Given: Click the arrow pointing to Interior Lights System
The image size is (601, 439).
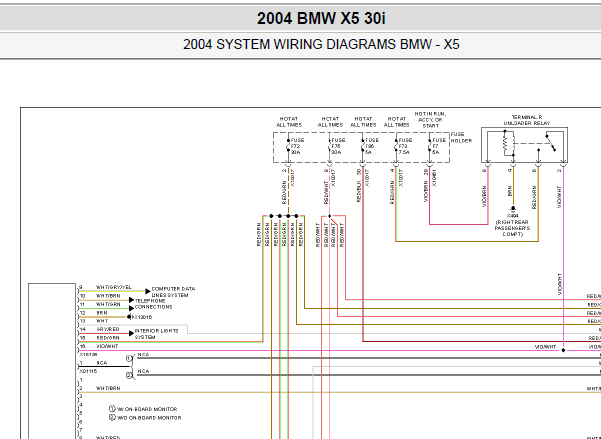Looking at the screenshot, I should [131, 333].
